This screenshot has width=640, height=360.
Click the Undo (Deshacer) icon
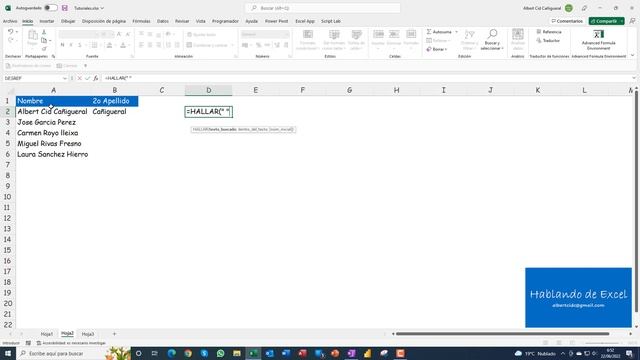pos(11,32)
